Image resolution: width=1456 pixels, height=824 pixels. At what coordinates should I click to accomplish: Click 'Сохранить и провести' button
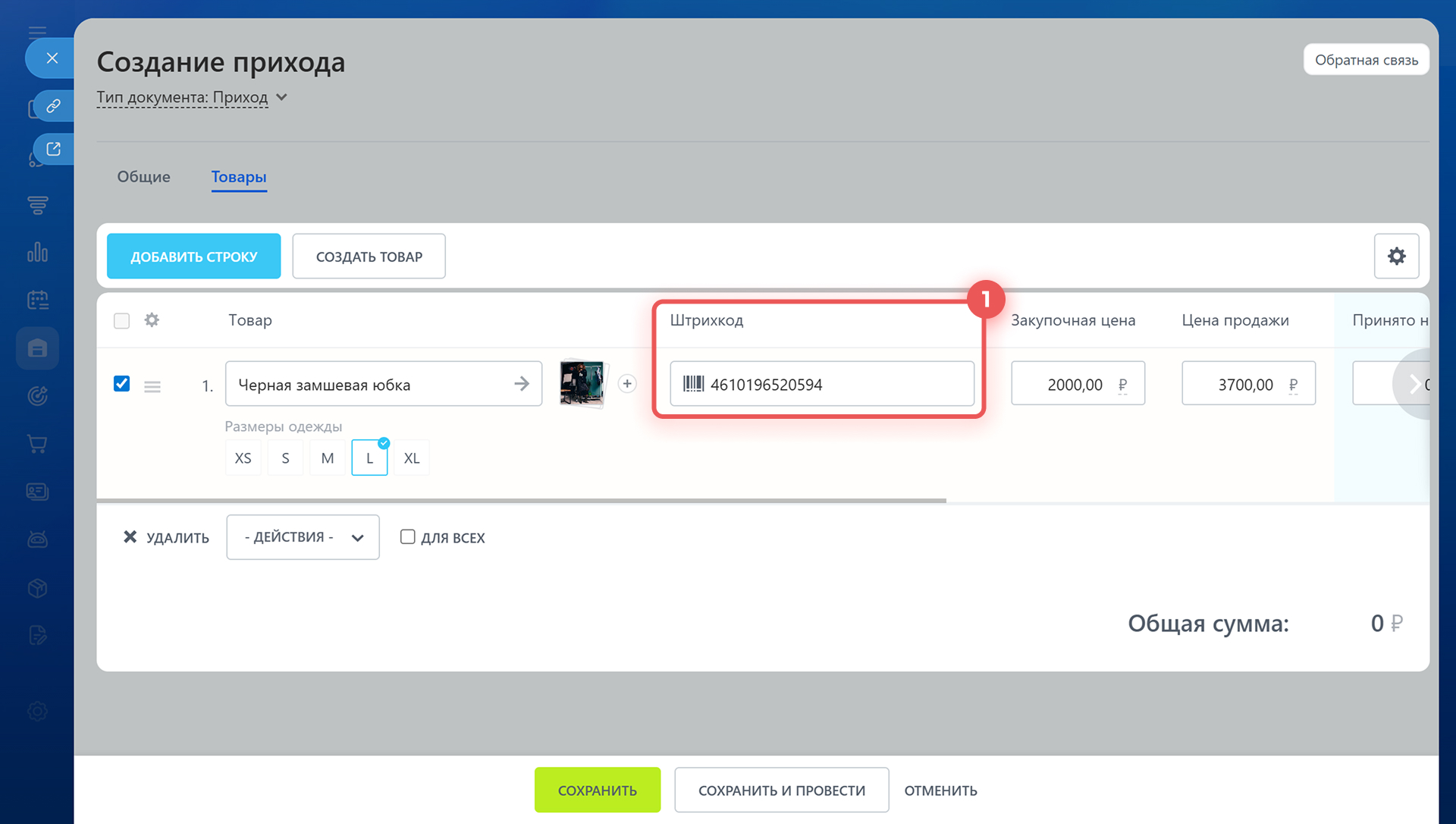(x=781, y=791)
